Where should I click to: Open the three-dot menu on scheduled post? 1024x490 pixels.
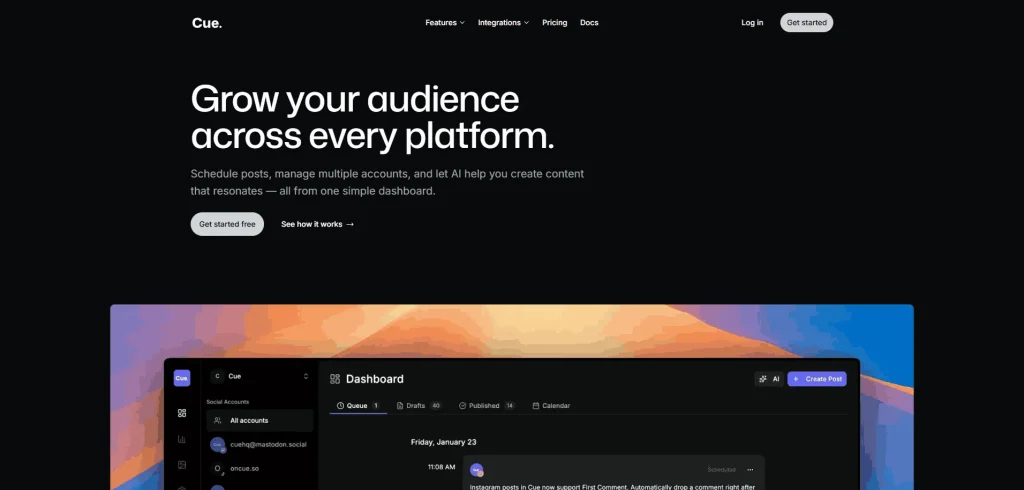pyautogui.click(x=750, y=469)
